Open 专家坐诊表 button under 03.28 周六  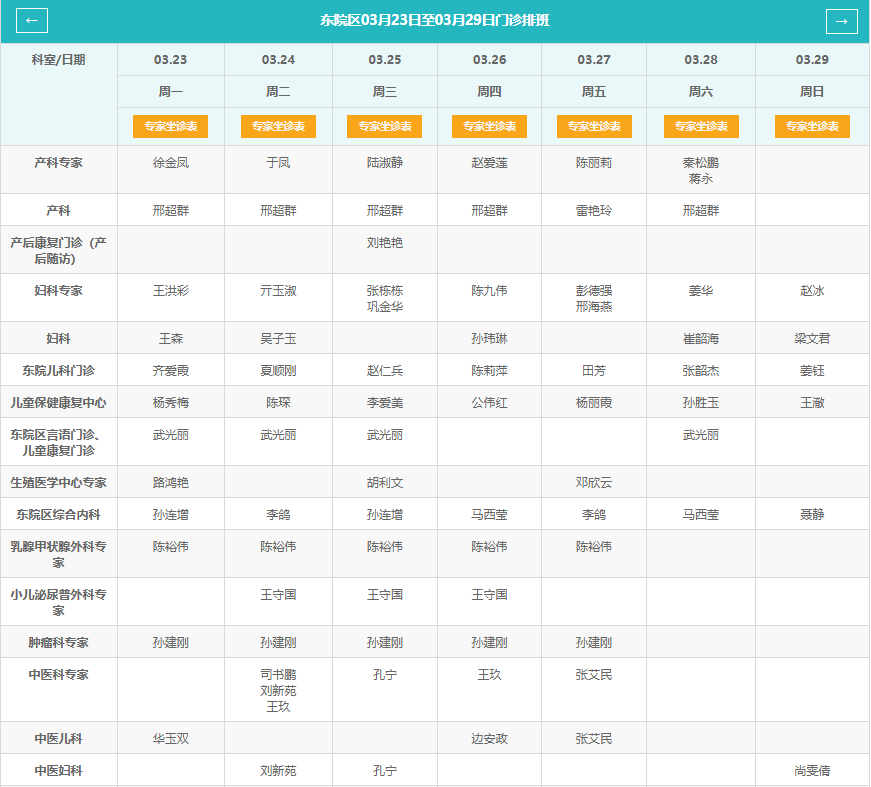coord(701,127)
